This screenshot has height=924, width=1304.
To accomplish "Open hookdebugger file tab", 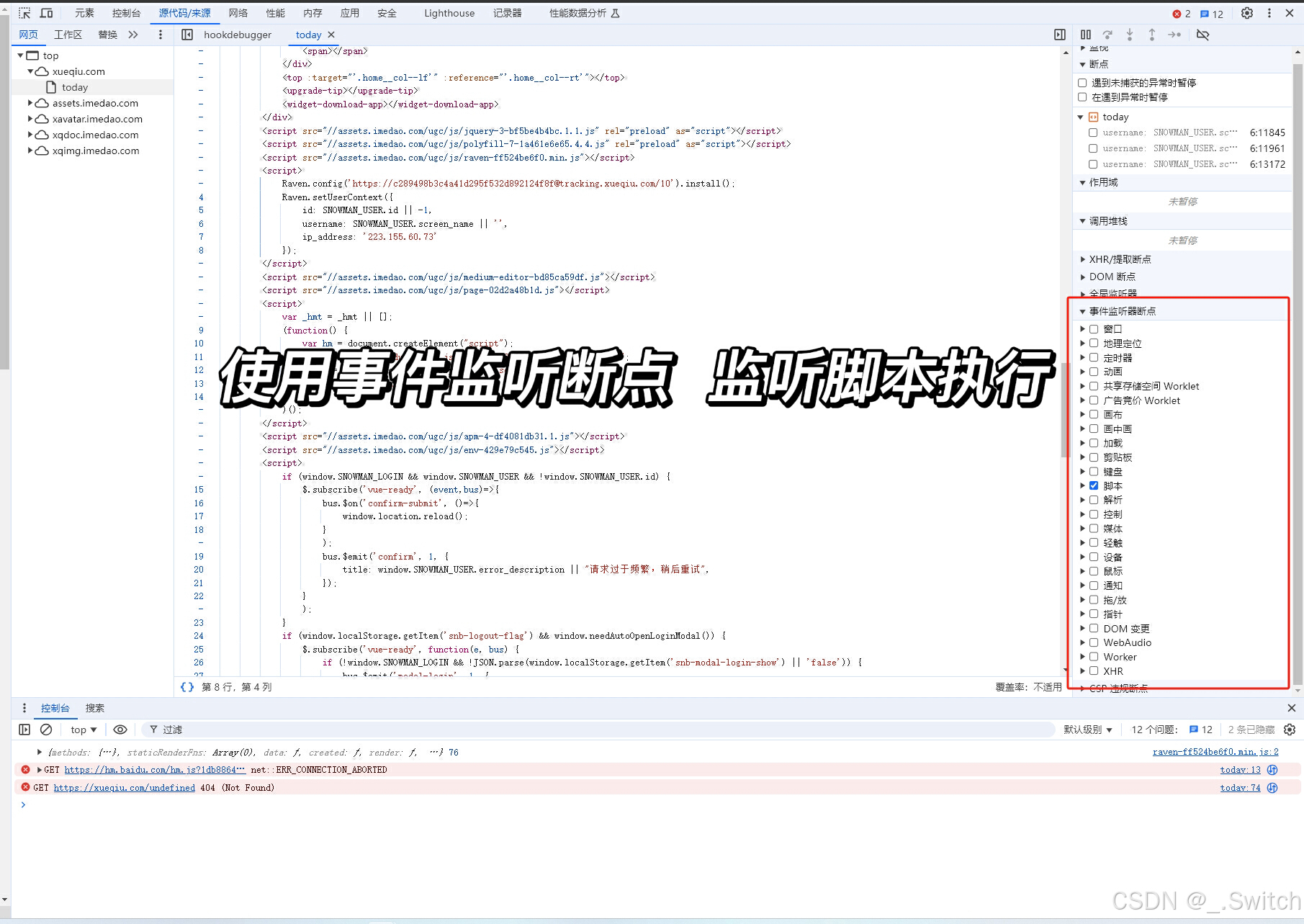I will 238,35.
